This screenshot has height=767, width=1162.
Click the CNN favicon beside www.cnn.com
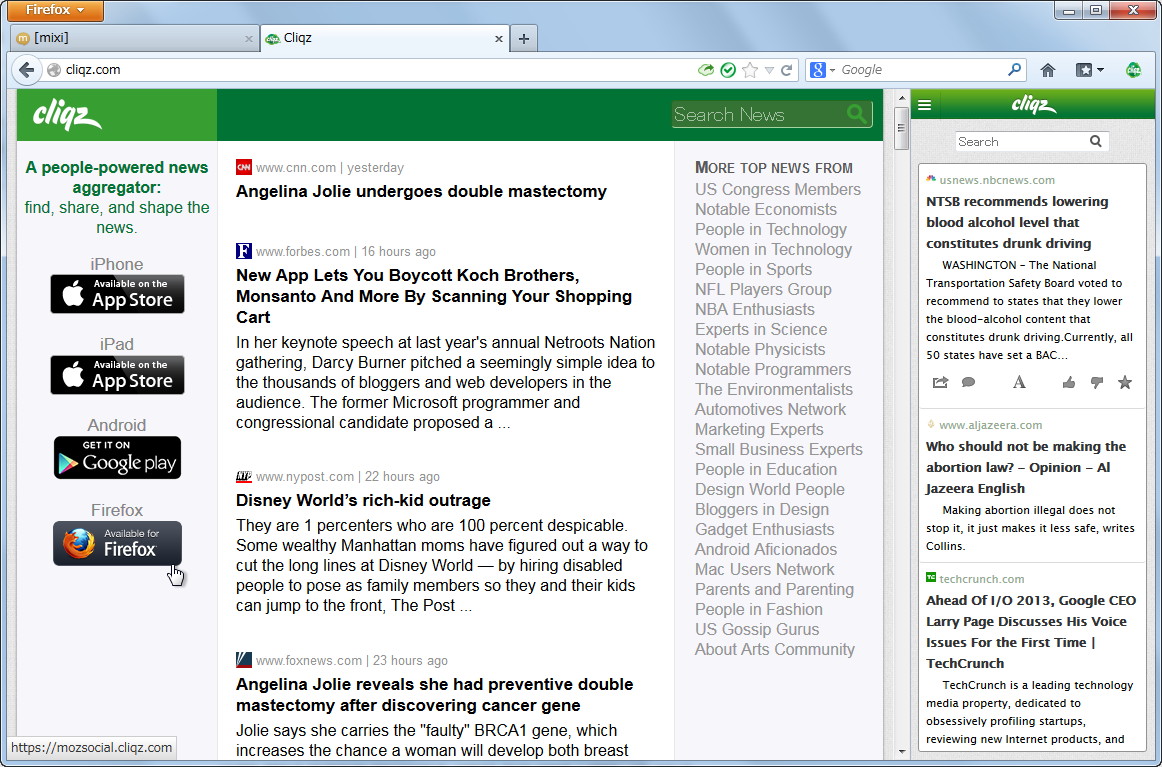tap(244, 167)
